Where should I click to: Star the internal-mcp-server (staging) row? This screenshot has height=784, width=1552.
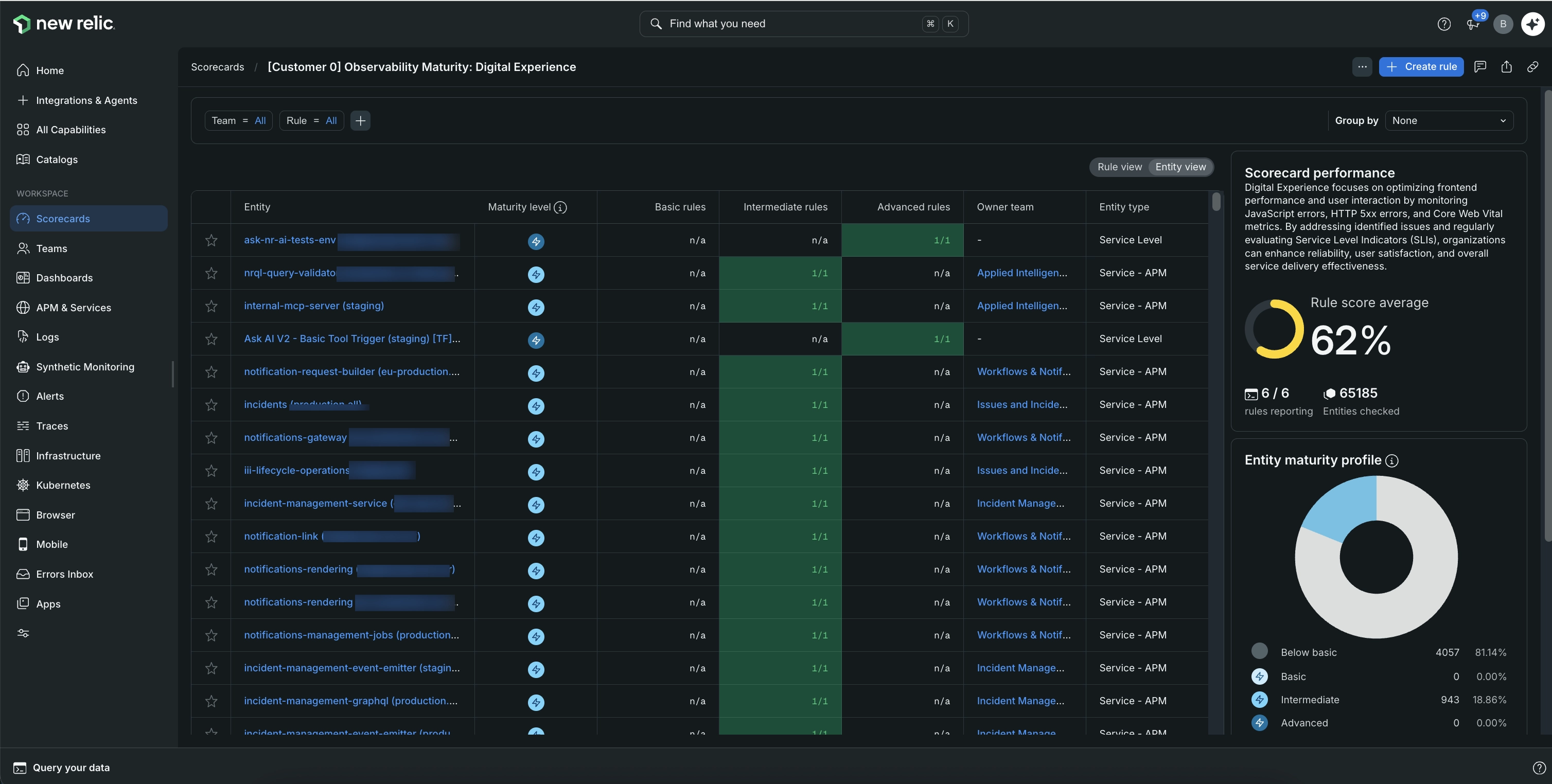(x=211, y=306)
